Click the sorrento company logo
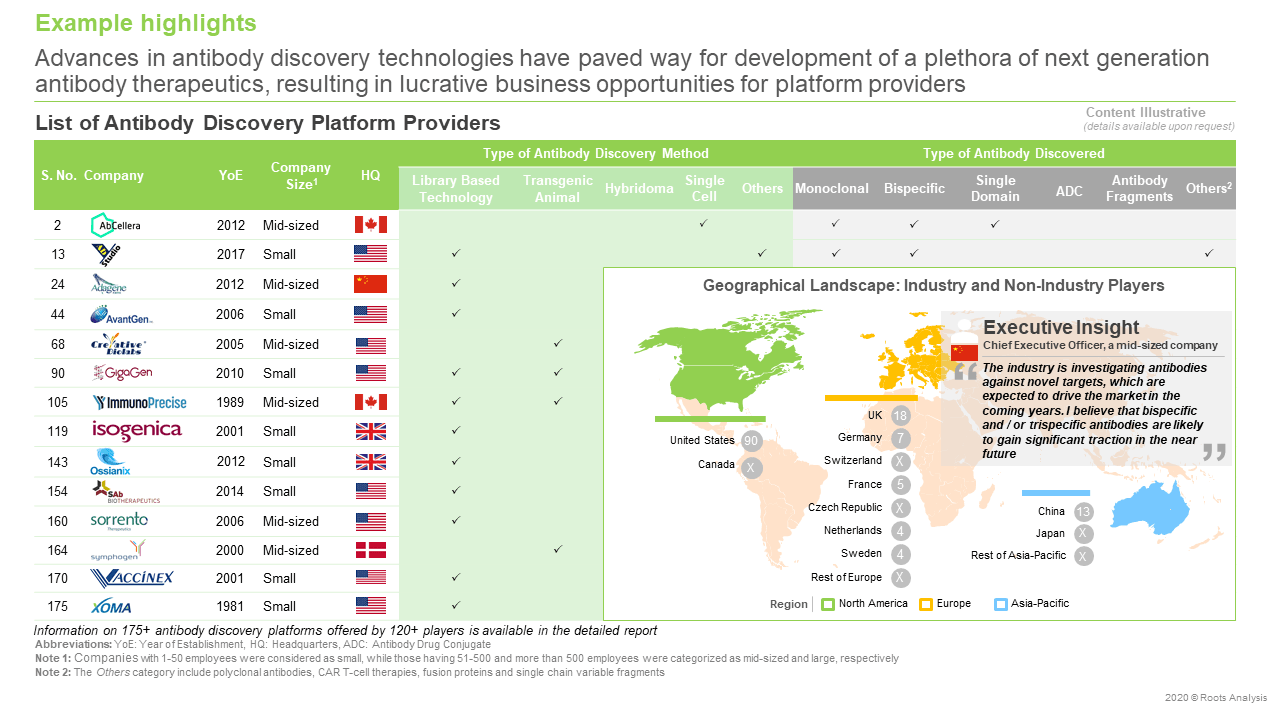1280x720 pixels. pos(119,521)
